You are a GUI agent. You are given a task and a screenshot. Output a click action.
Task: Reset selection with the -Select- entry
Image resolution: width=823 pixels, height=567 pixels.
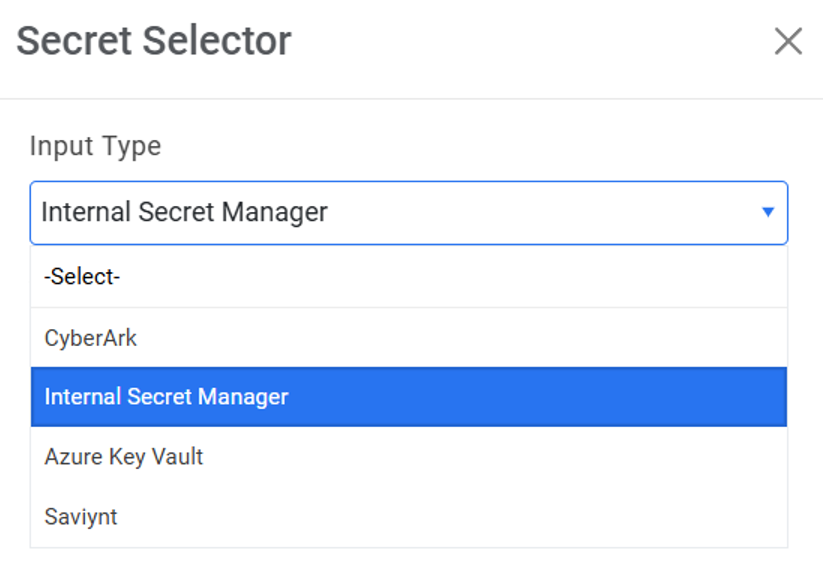pos(82,277)
